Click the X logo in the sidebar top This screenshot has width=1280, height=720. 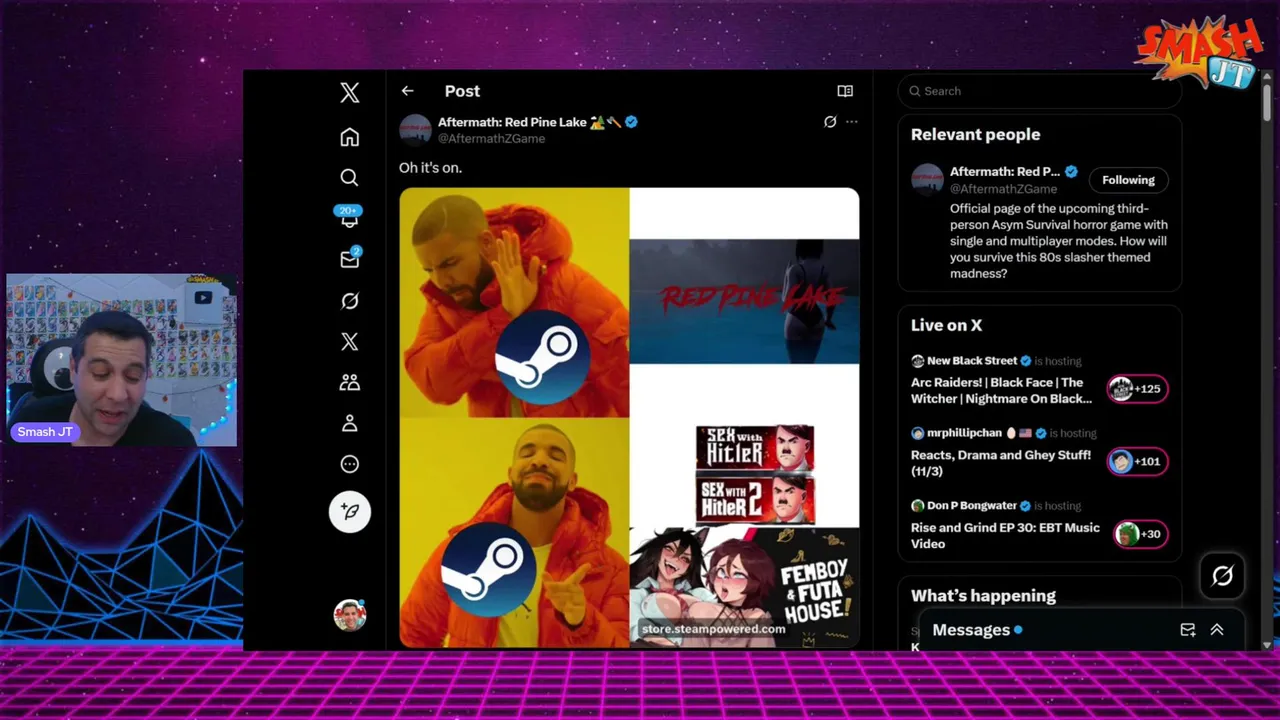point(349,93)
